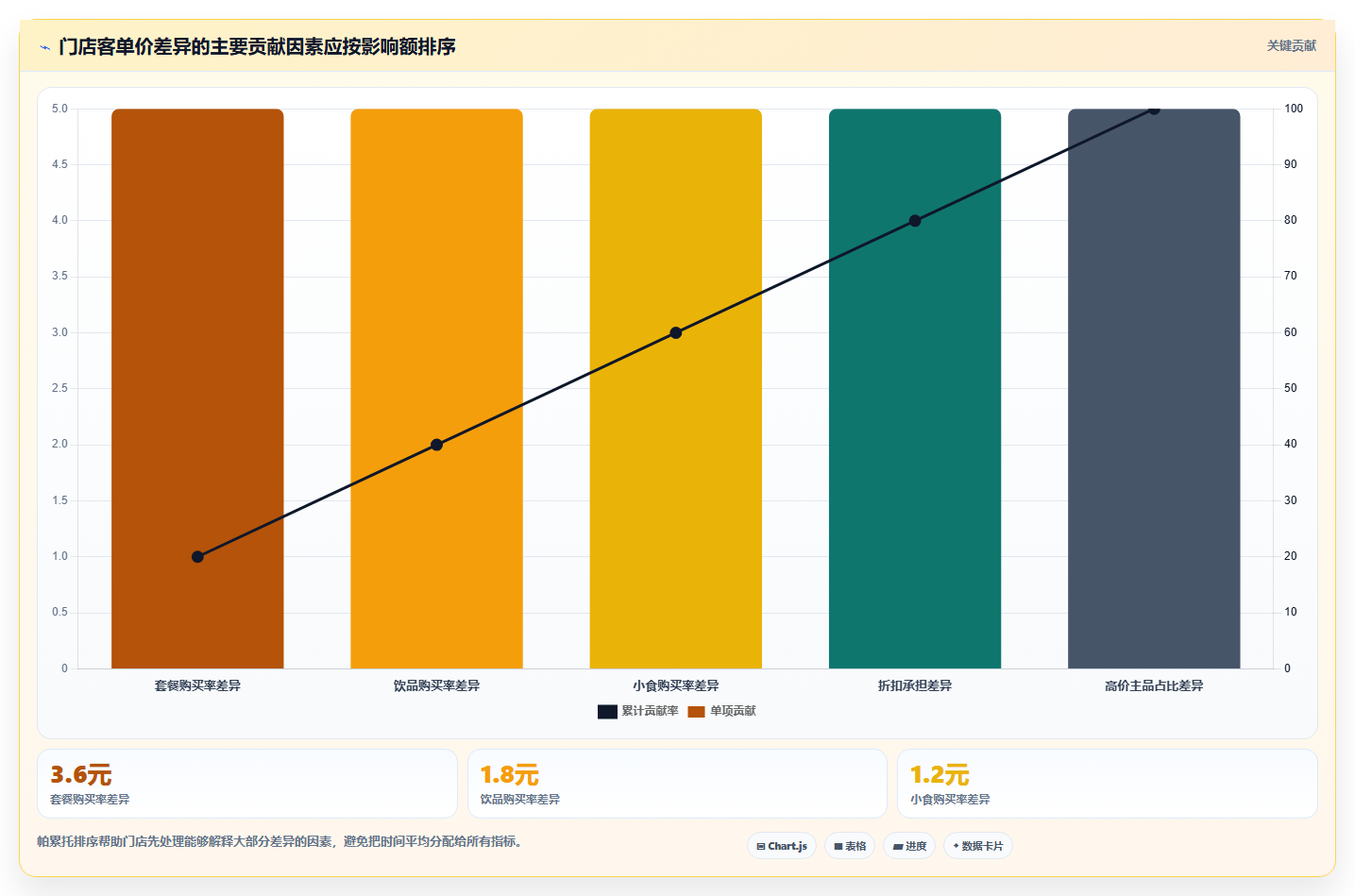
Task: Click the orange 饮品购买率差异 bar
Action: tap(436, 388)
